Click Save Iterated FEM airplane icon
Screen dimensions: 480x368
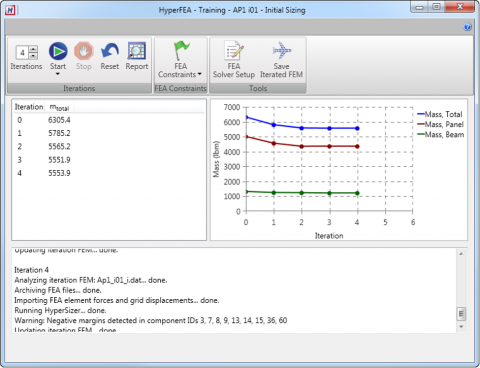click(281, 51)
